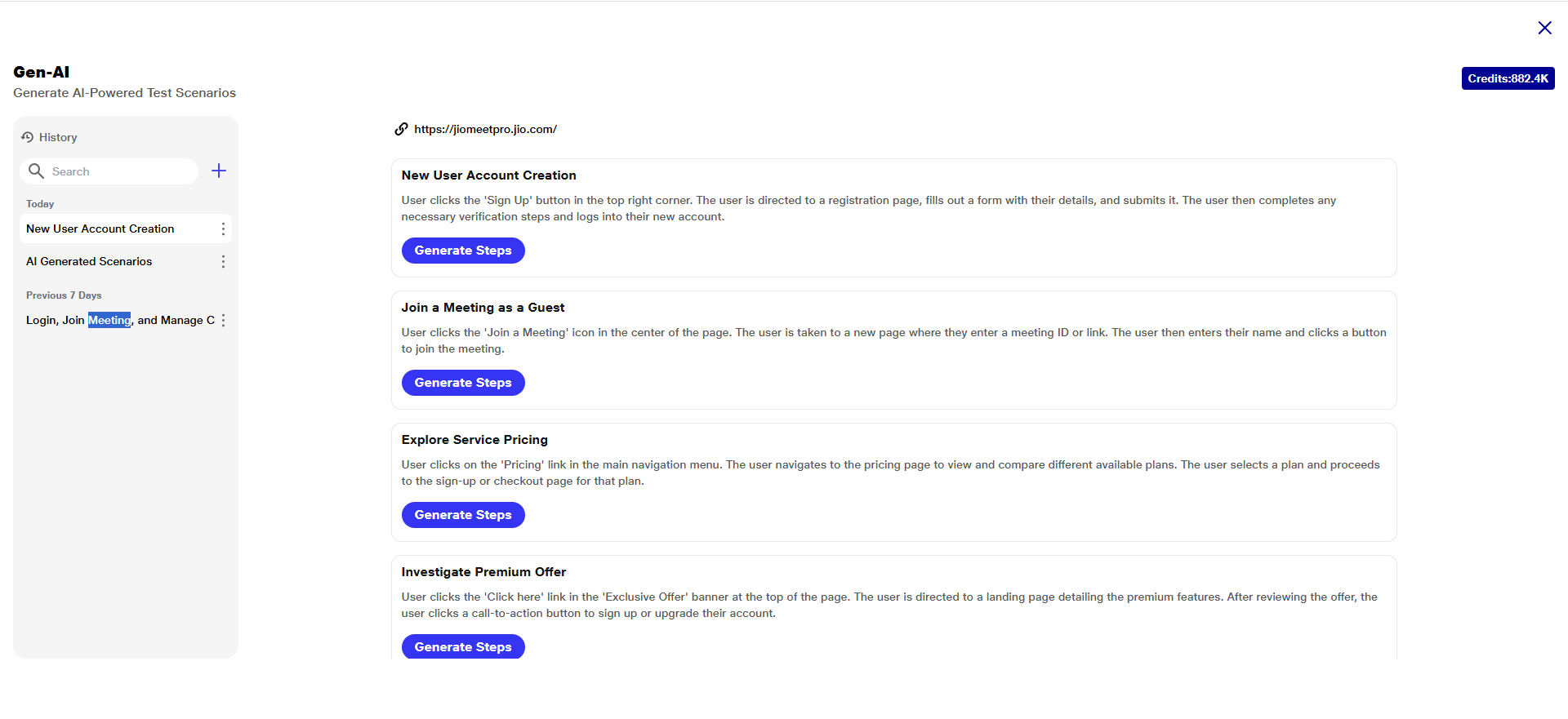Focus the History search field

point(118,171)
